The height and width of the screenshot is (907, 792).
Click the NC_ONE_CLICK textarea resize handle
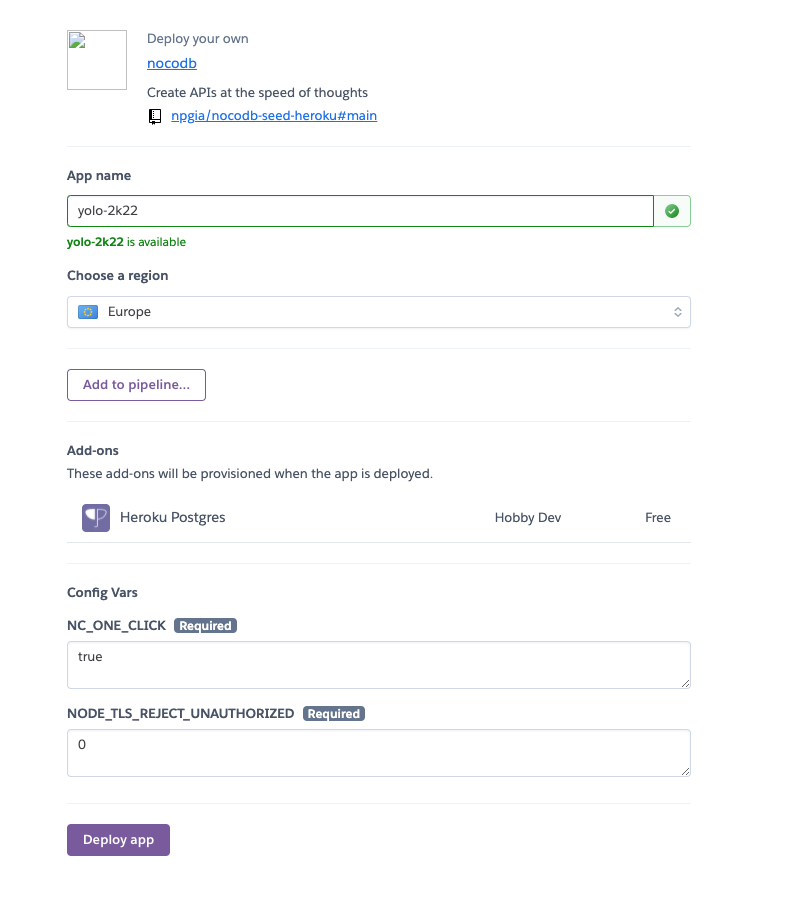pyautogui.click(x=685, y=683)
